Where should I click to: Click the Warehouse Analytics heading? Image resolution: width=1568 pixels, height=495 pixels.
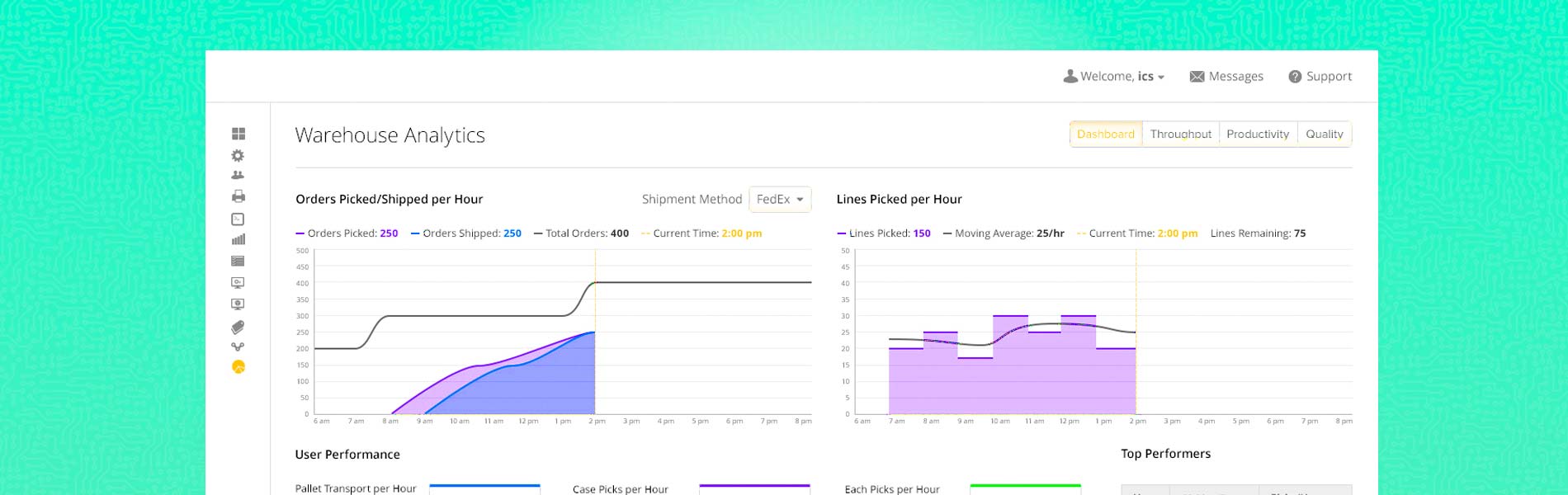(390, 135)
